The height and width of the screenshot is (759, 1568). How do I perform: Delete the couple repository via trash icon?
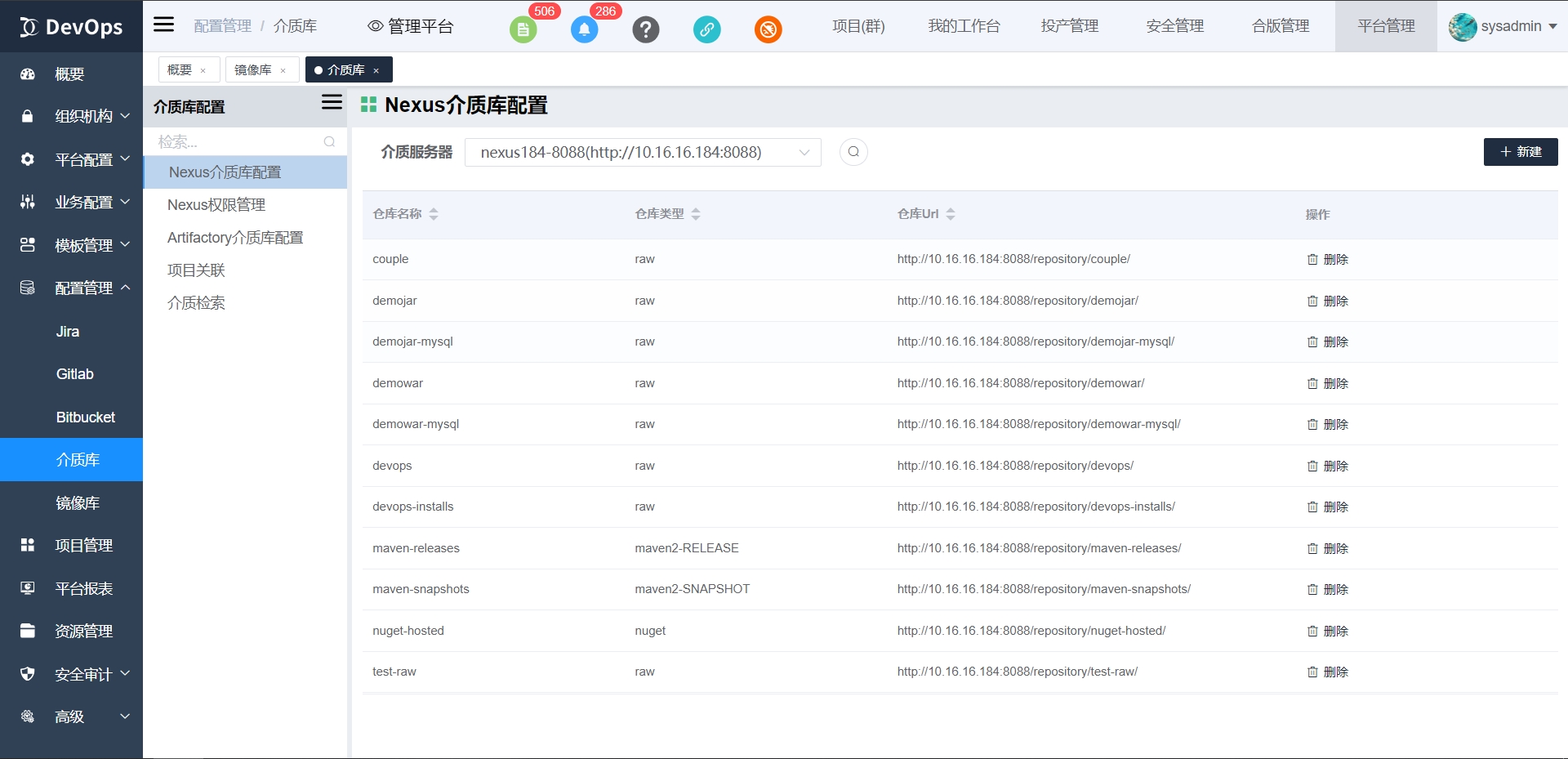(x=1312, y=260)
